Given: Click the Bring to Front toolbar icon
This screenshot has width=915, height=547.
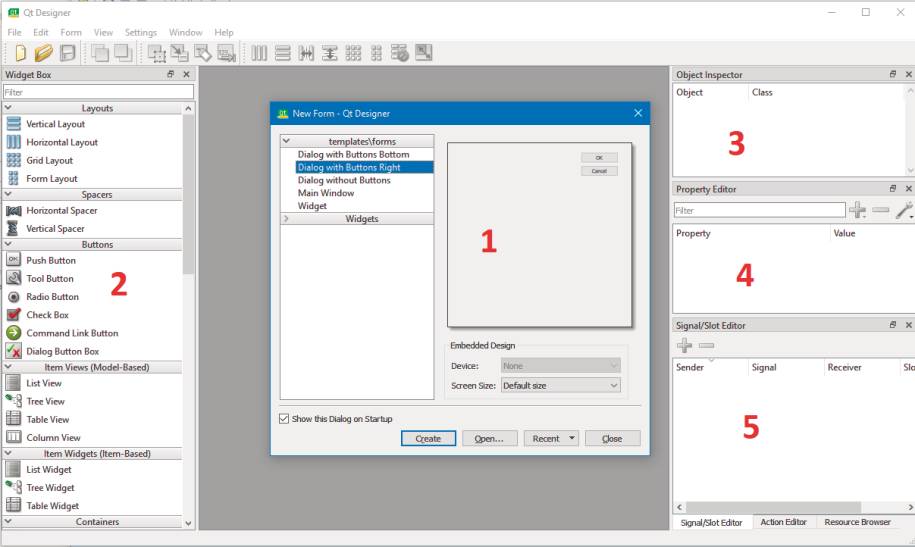Looking at the screenshot, I should [x=123, y=53].
